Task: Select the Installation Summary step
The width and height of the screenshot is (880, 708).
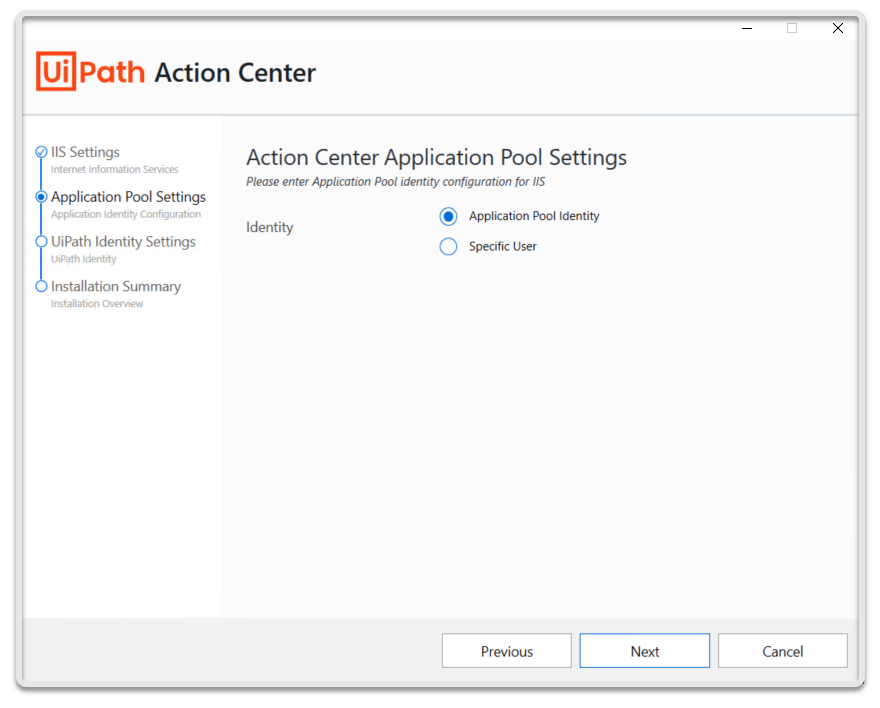Action: (117, 286)
